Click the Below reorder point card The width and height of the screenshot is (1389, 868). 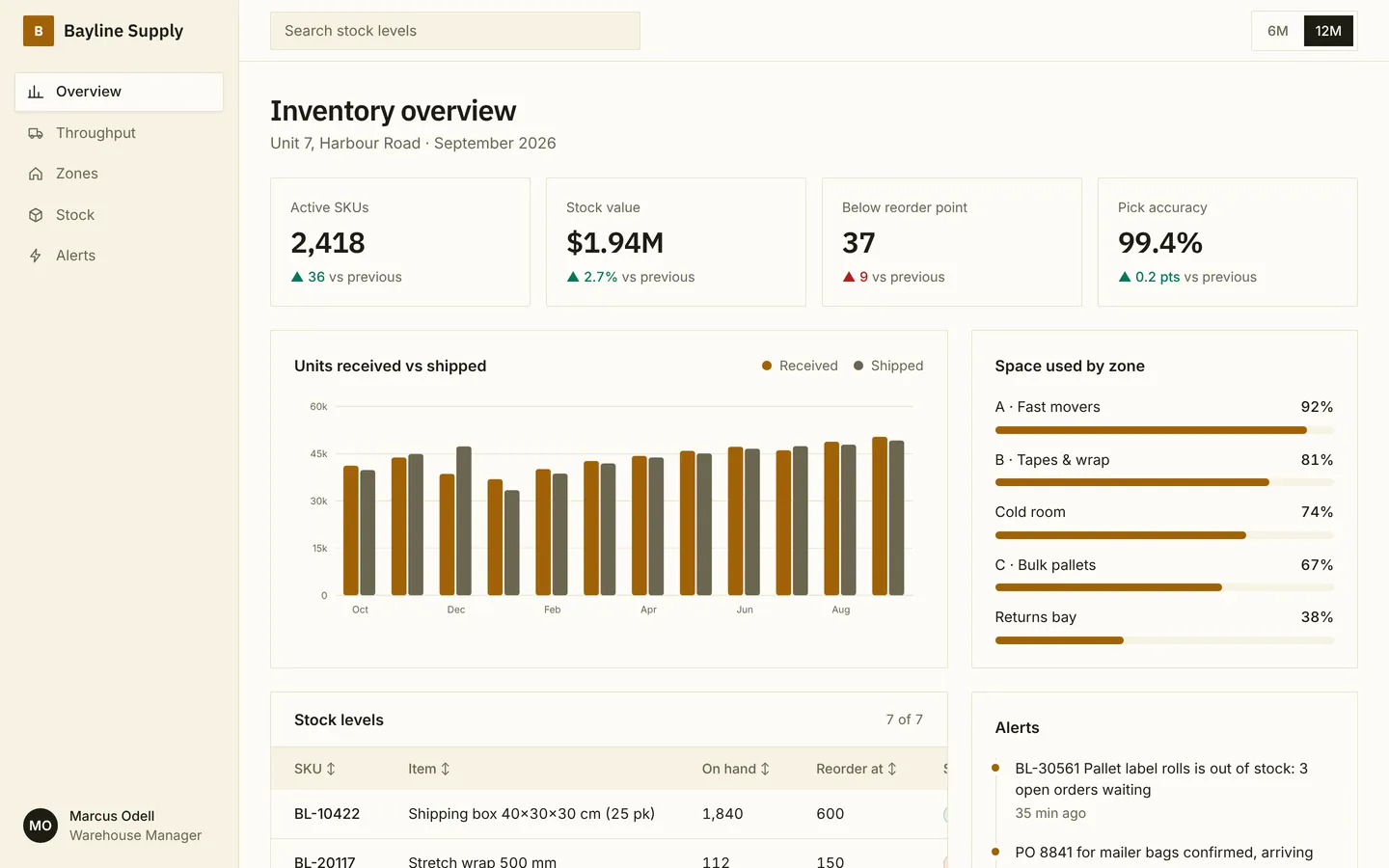coord(952,242)
